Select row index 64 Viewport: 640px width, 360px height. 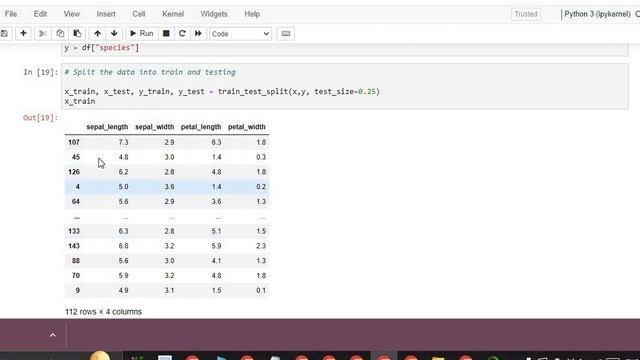pos(76,202)
